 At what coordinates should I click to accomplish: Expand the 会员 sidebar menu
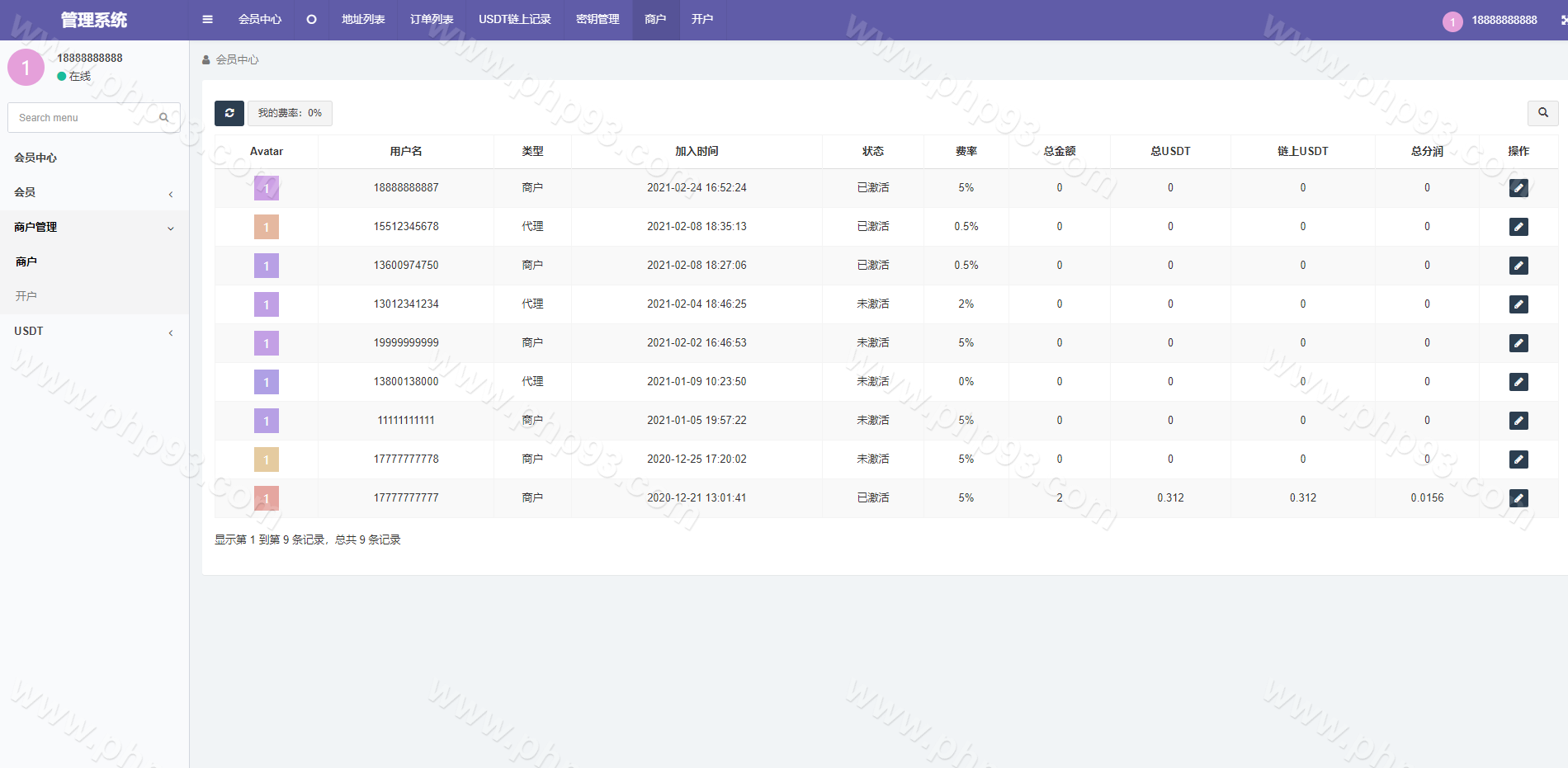click(94, 192)
